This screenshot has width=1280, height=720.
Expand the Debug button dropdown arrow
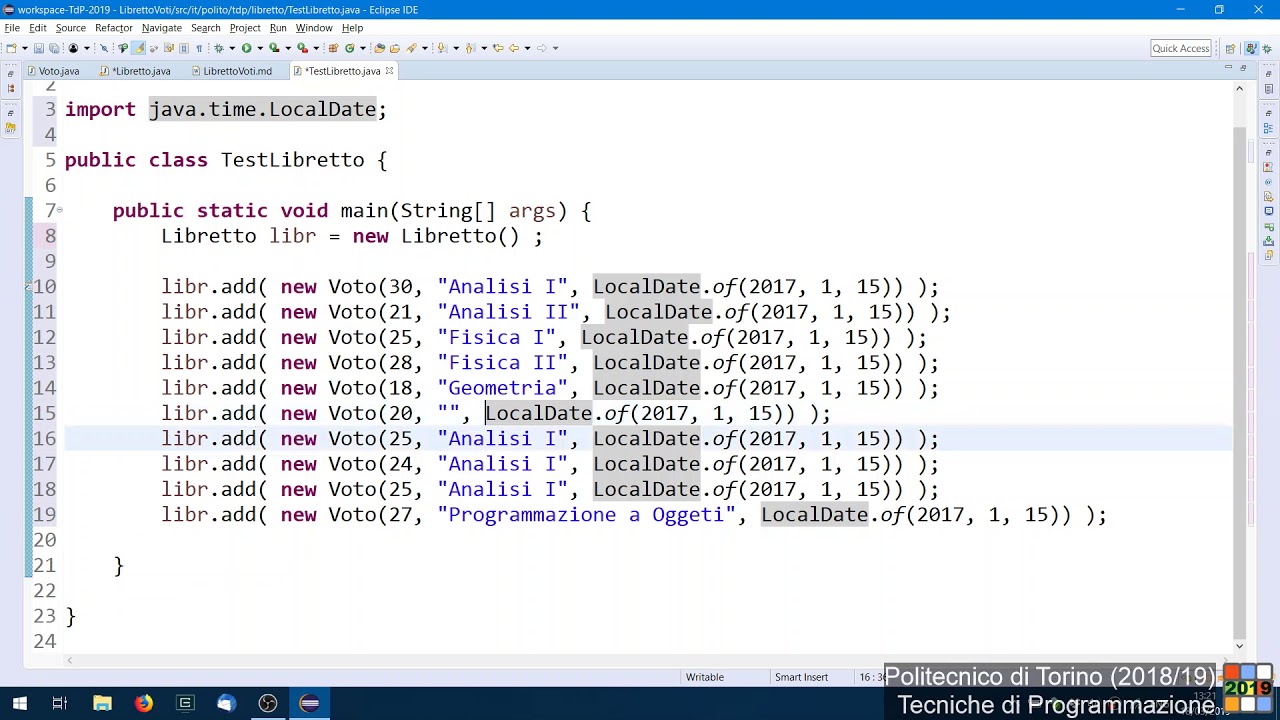(x=232, y=48)
